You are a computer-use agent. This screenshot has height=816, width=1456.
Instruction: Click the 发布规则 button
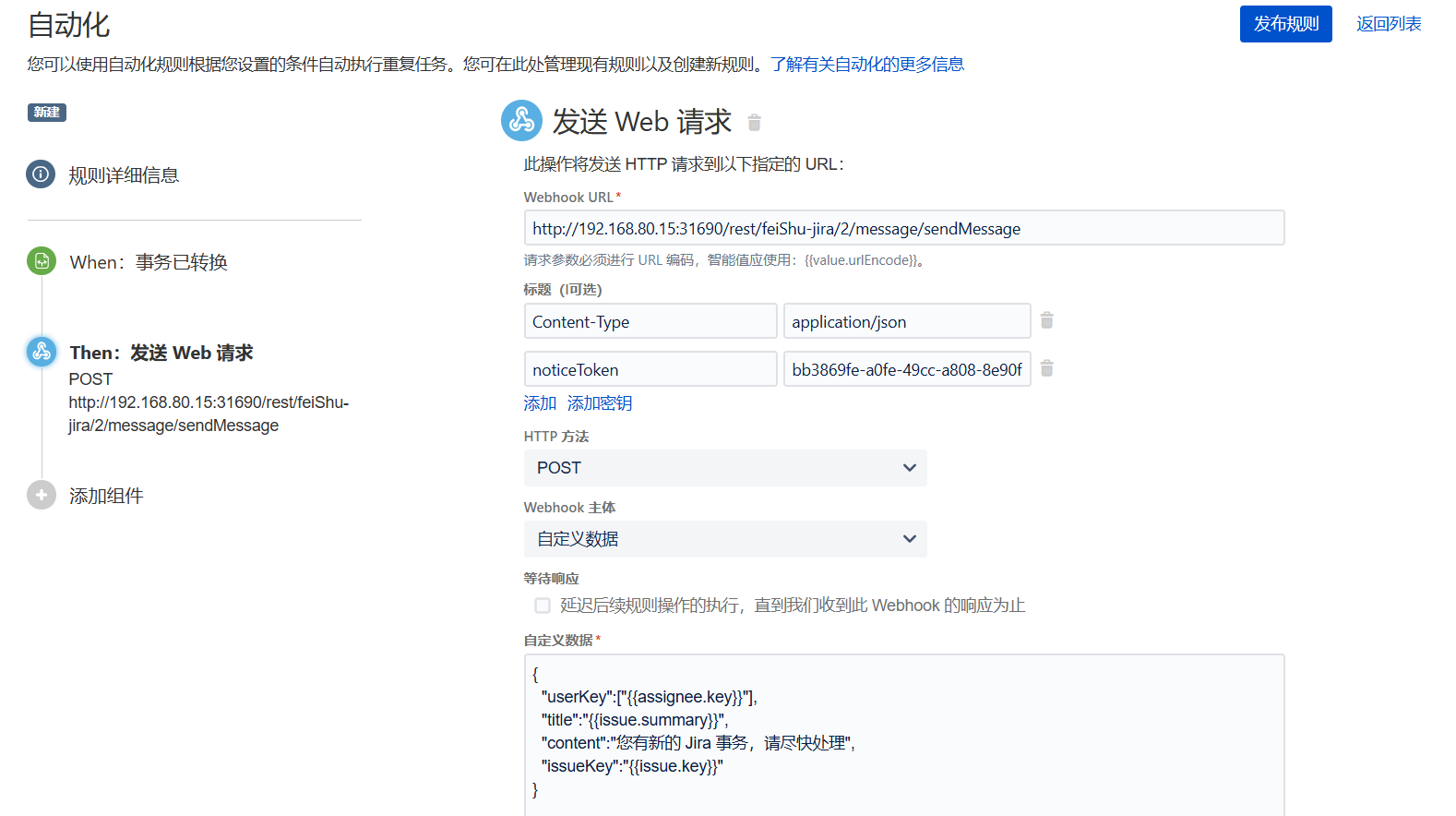[x=1284, y=24]
